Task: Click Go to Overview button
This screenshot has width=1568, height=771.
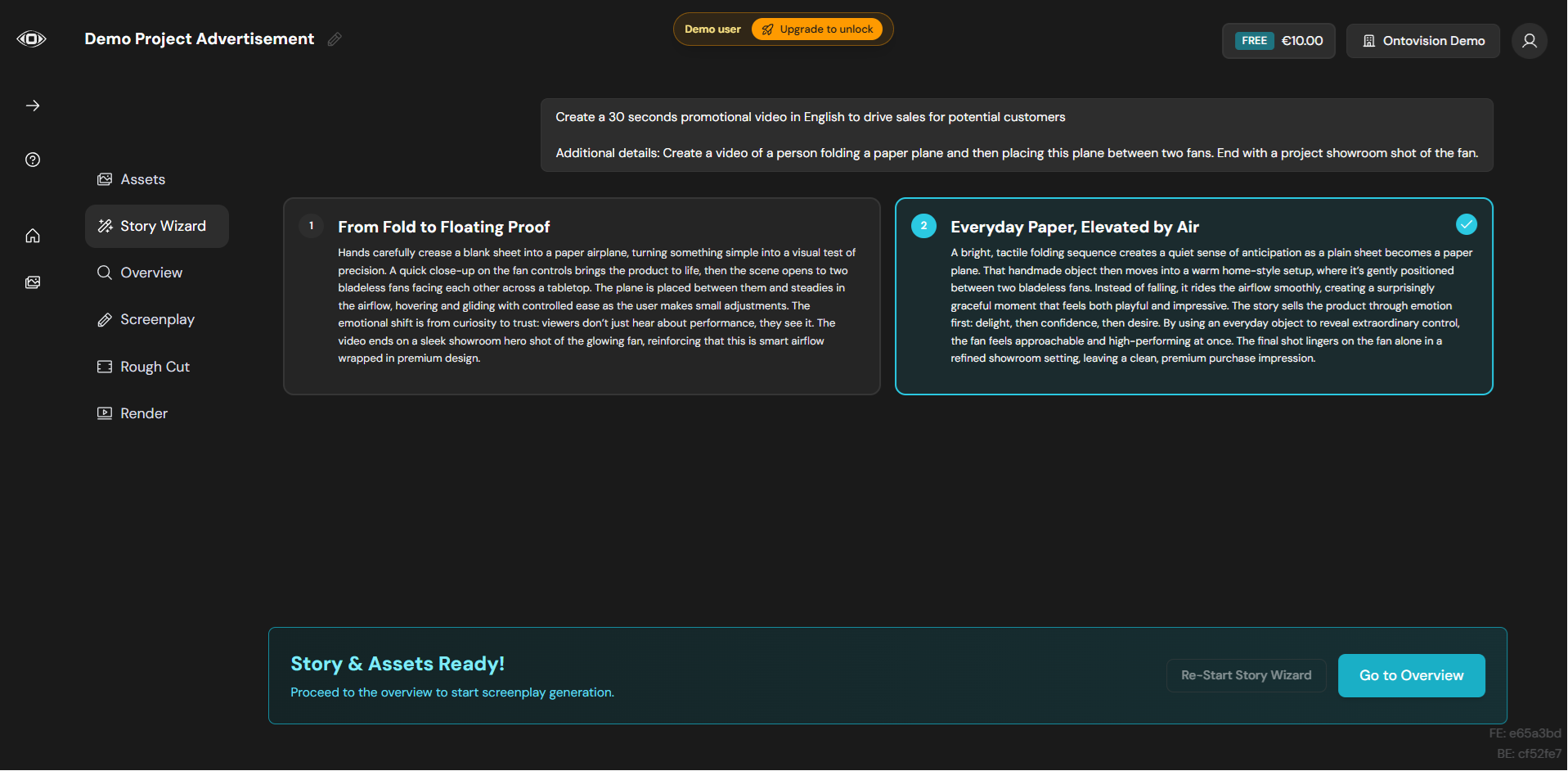Action: 1411,676
